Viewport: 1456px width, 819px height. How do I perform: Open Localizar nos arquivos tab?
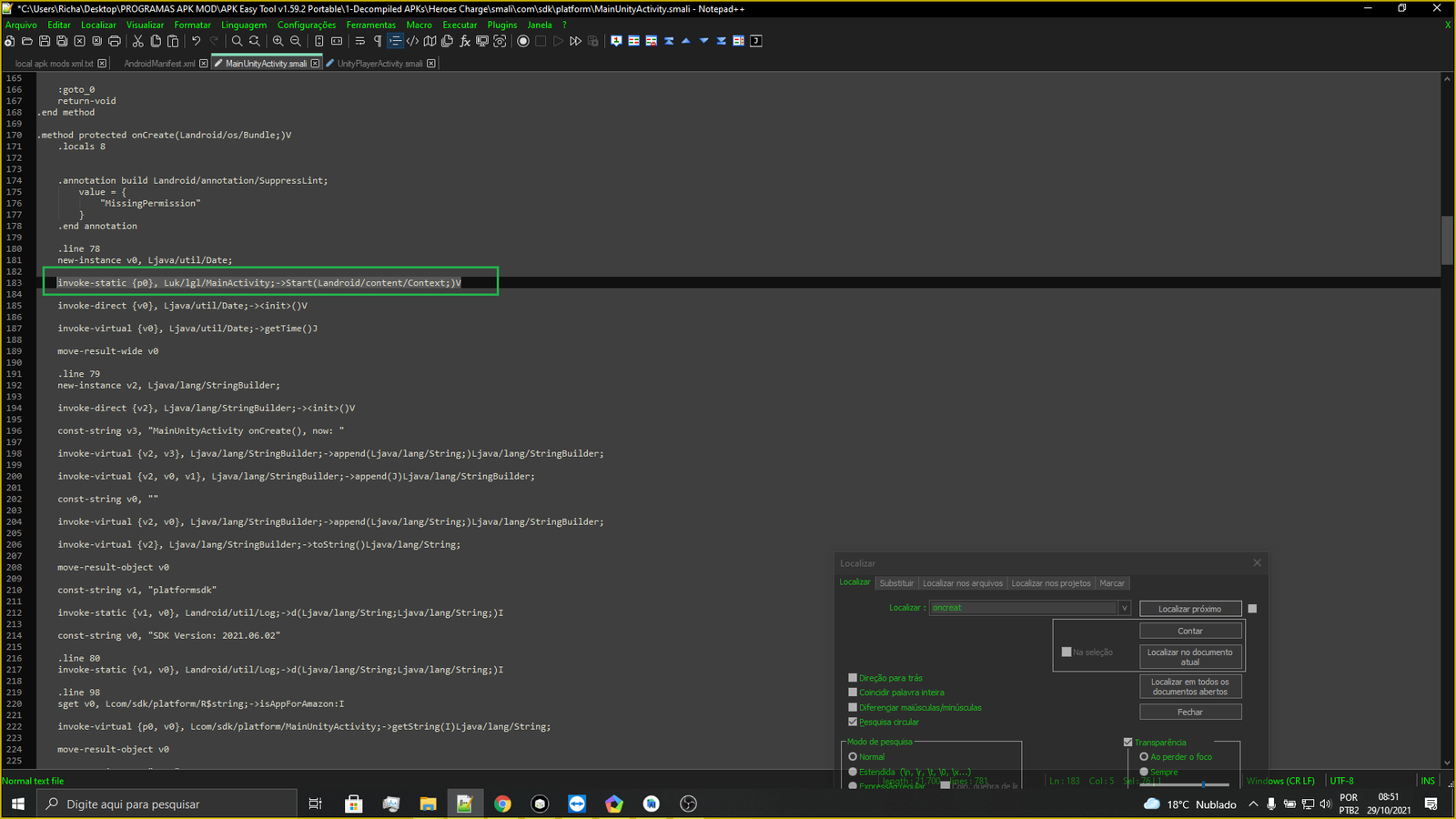point(963,583)
